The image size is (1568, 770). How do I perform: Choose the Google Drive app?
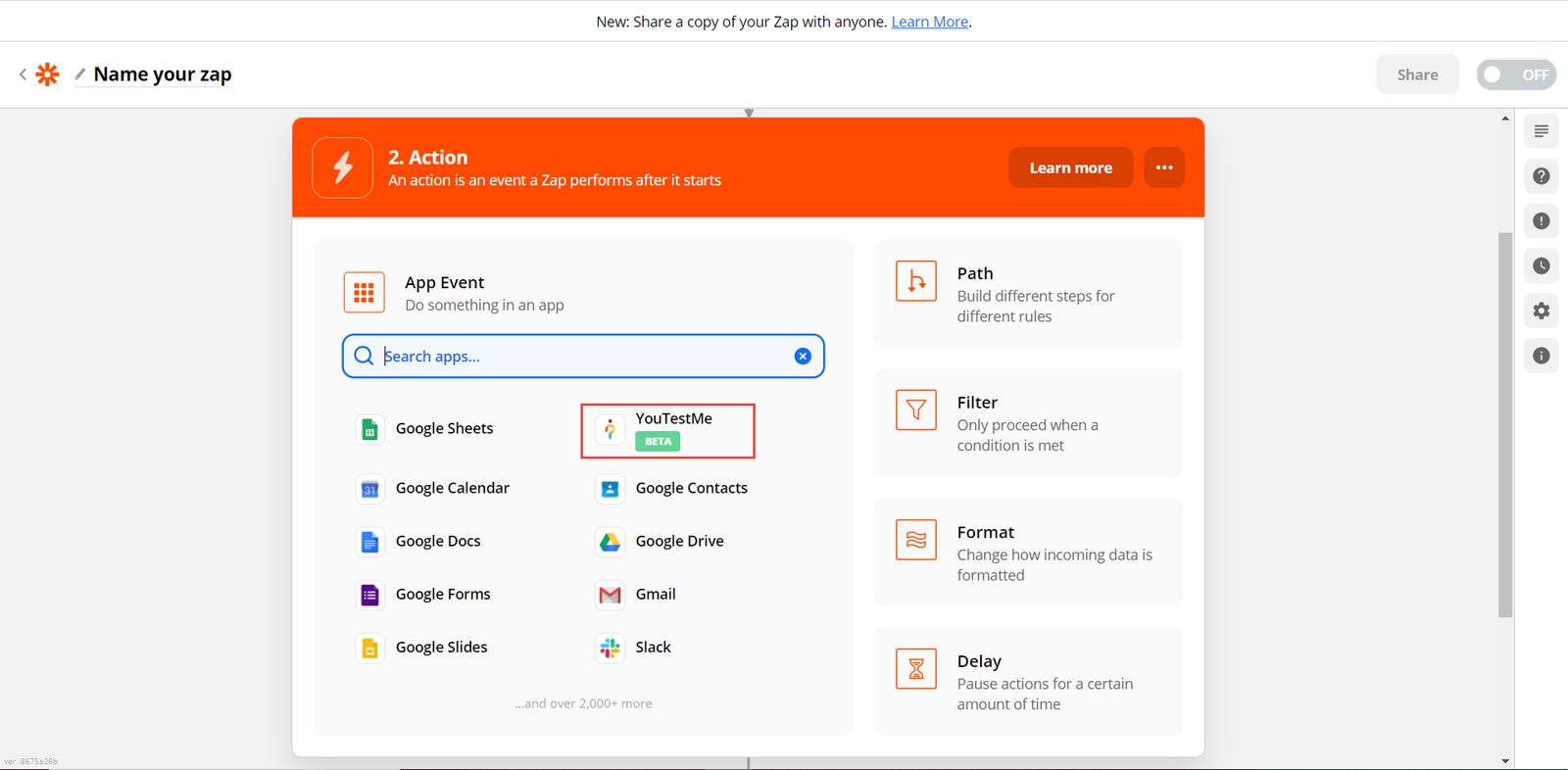[x=679, y=542]
